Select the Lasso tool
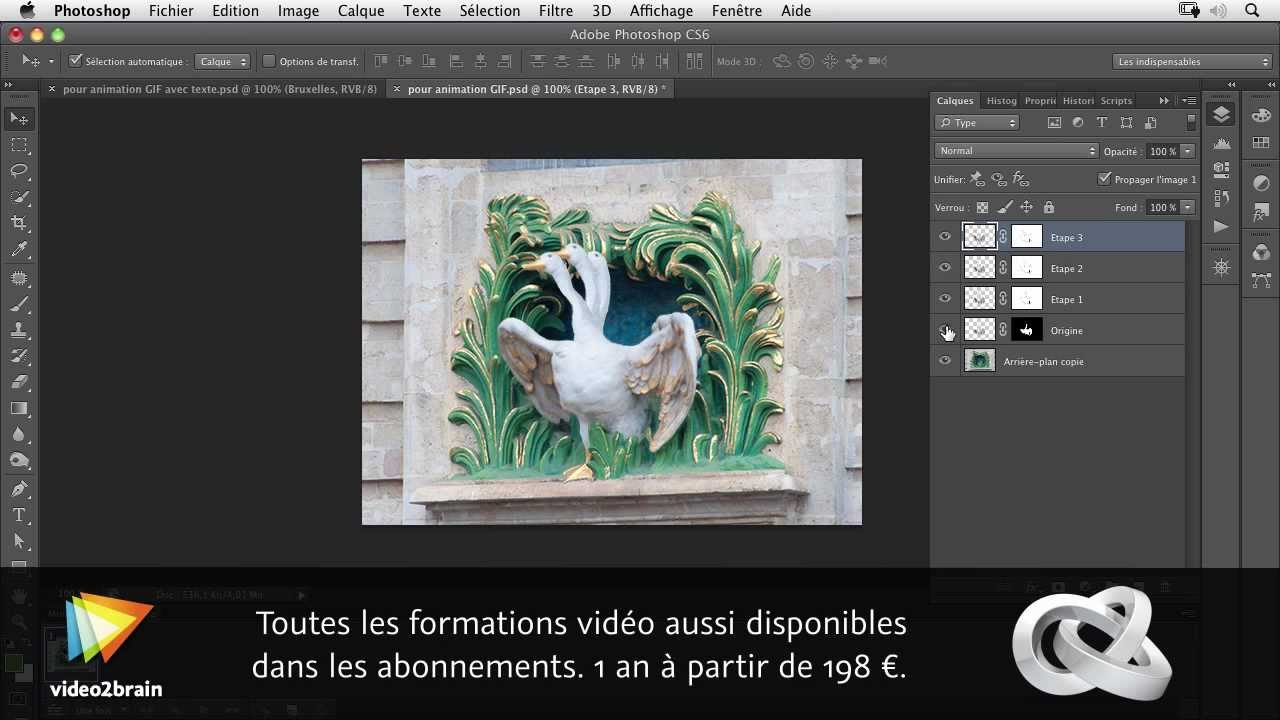 [x=19, y=171]
